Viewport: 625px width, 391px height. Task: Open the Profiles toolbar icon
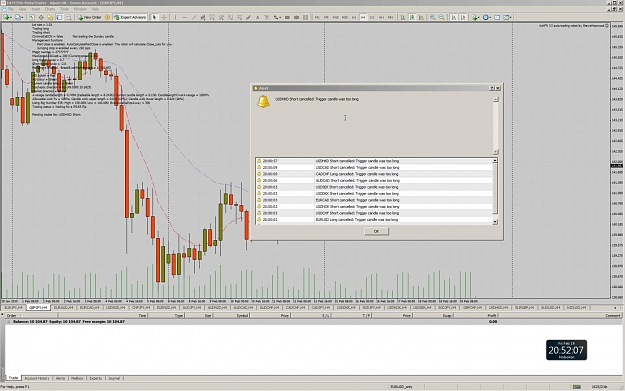[x=18, y=17]
